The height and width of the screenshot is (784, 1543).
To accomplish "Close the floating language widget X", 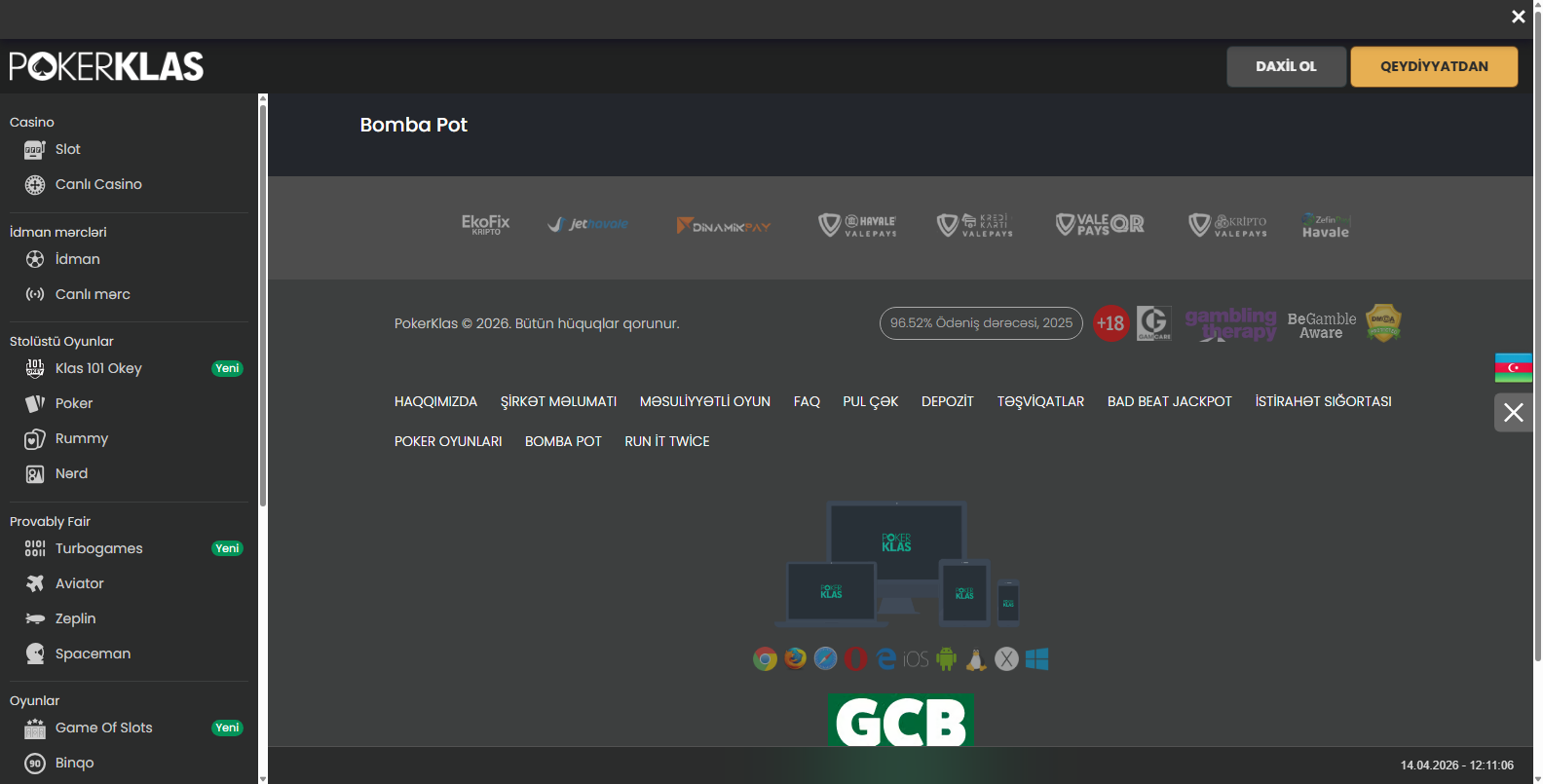I will point(1514,413).
